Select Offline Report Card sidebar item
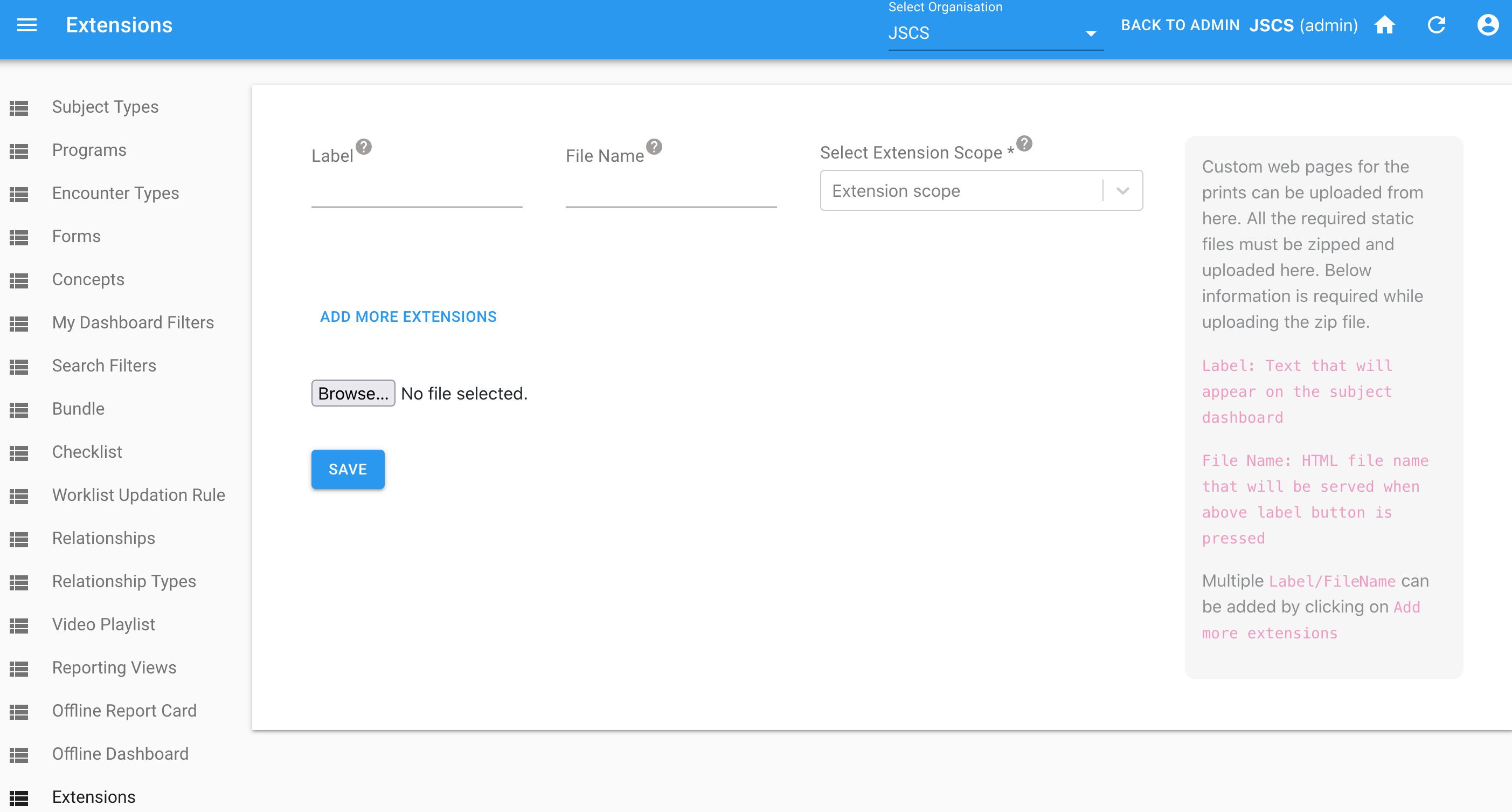1512x812 pixels. pyautogui.click(x=124, y=711)
